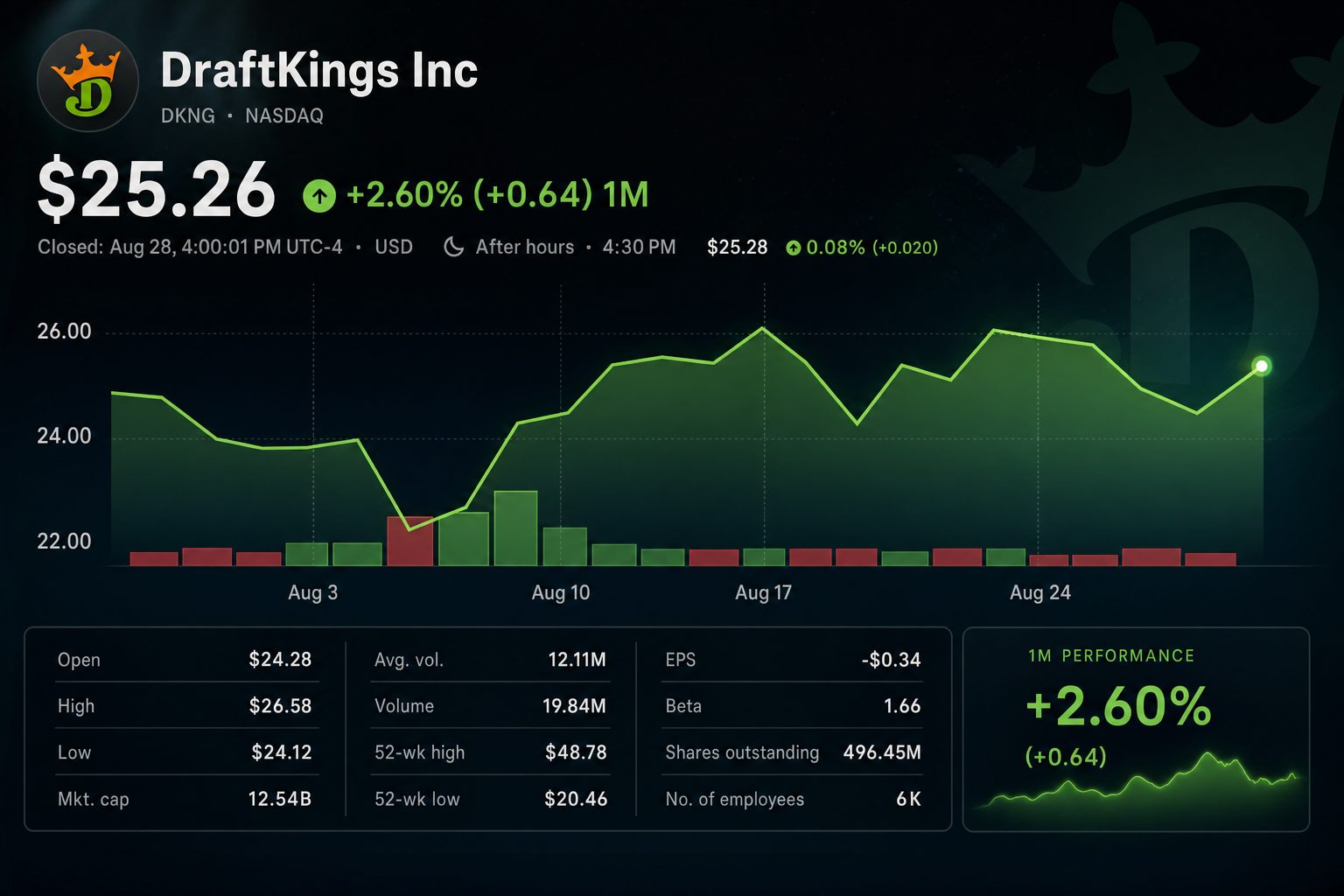Click the small green arrow beside 0.08%
The height and width of the screenshot is (896, 1344).
793,248
